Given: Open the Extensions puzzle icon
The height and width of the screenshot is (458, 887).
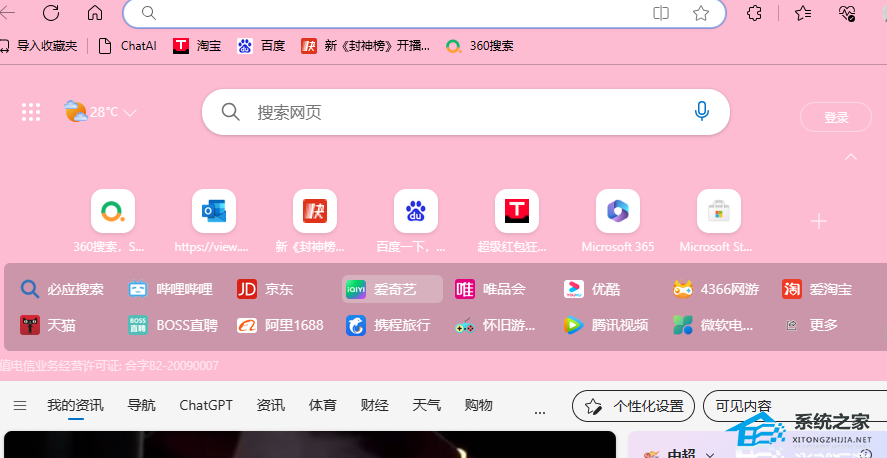Looking at the screenshot, I should click(x=755, y=13).
